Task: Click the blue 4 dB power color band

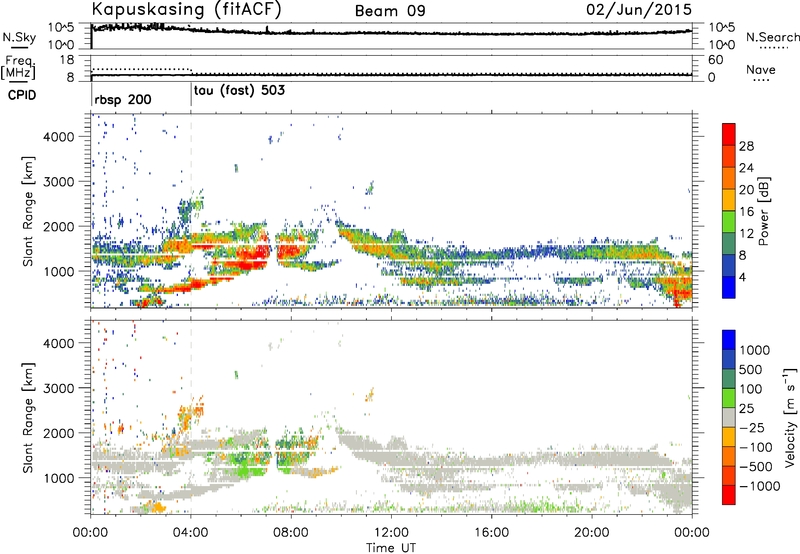Action: tap(729, 287)
